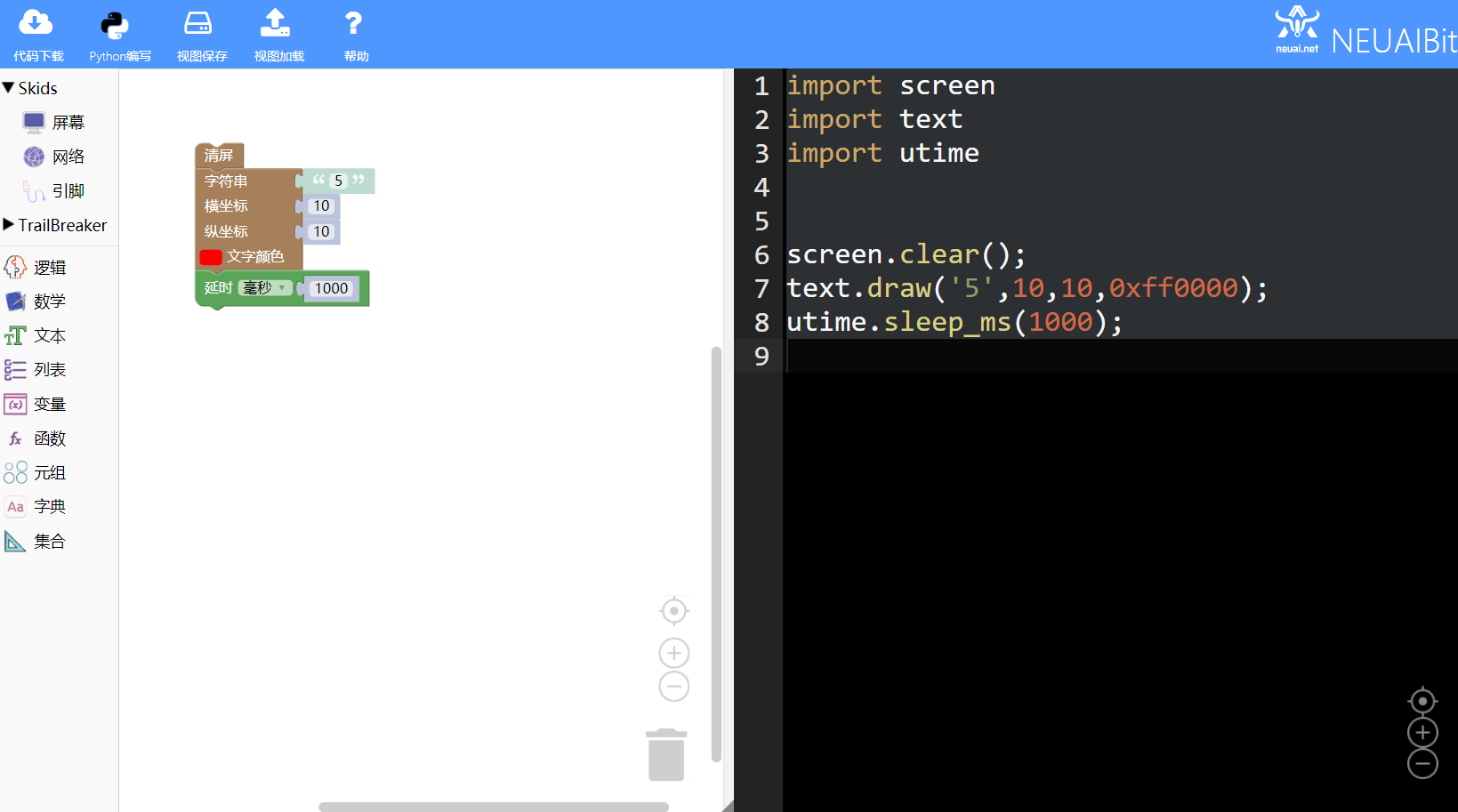Click the workspace horizontal scrollbar
This screenshot has height=812, width=1458.
pyautogui.click(x=494, y=807)
